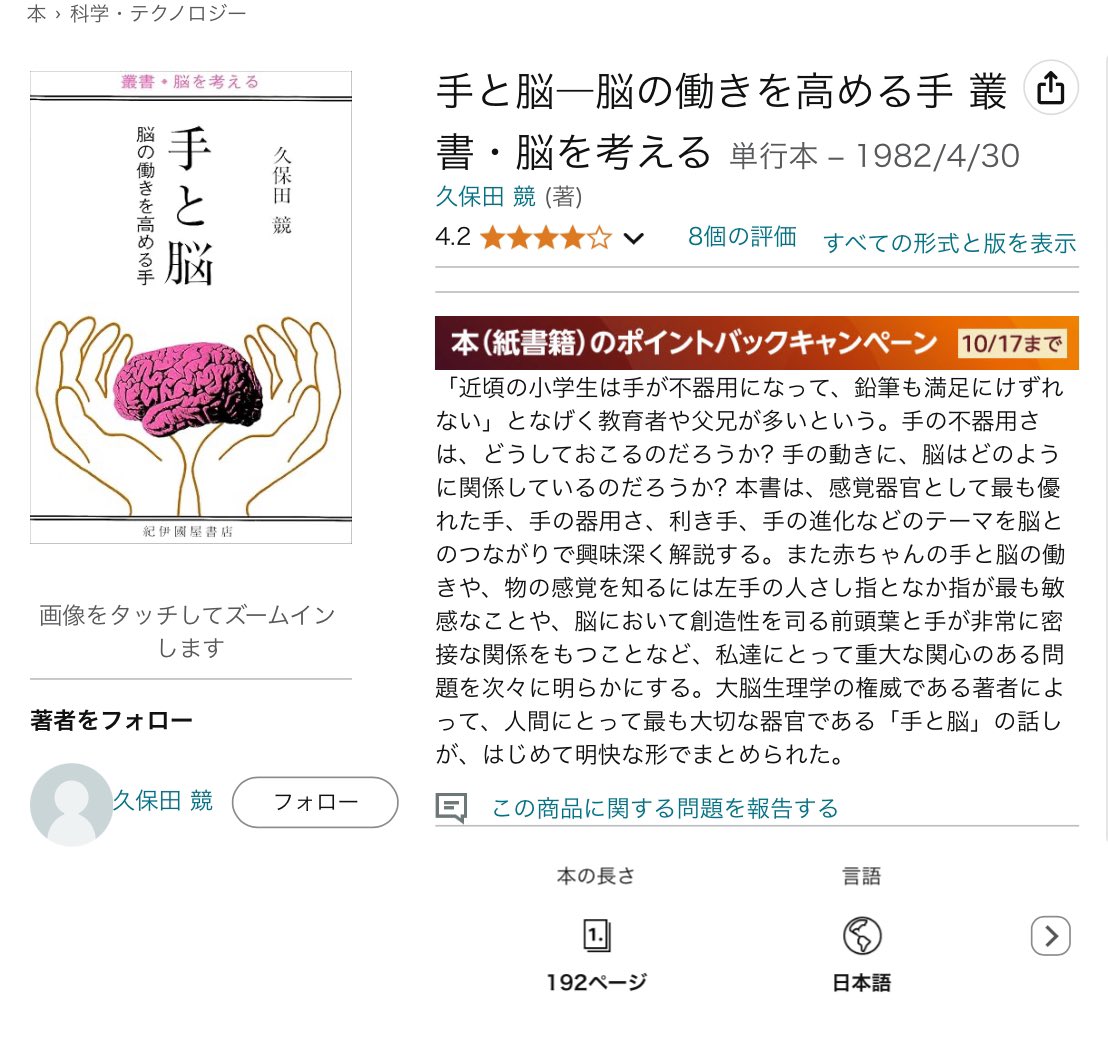Click the フォロー button
The image size is (1108, 1042).
tap(315, 802)
